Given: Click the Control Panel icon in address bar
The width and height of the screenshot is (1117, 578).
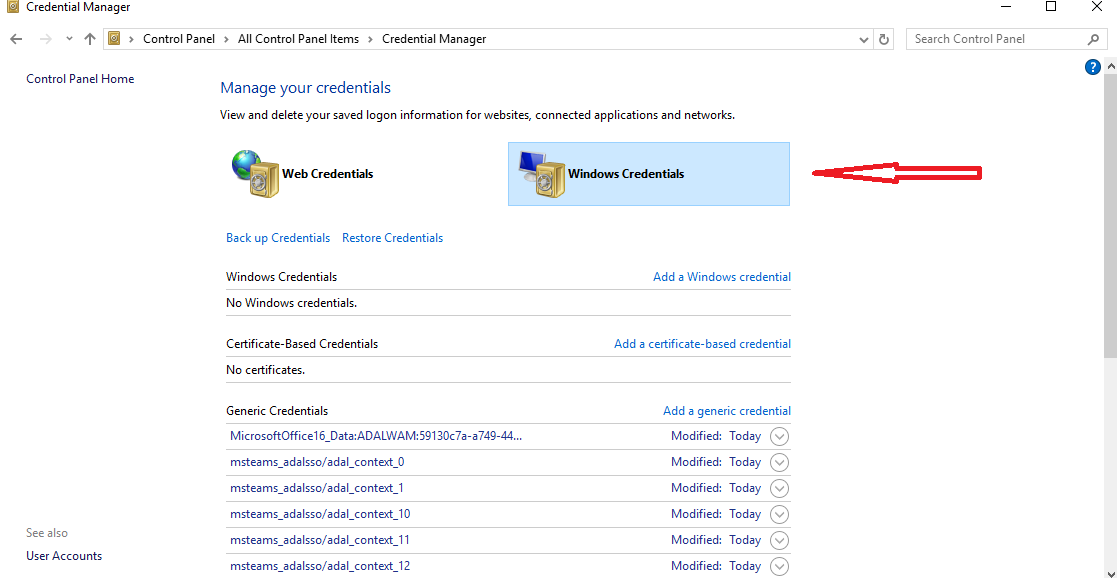Looking at the screenshot, I should (114, 38).
